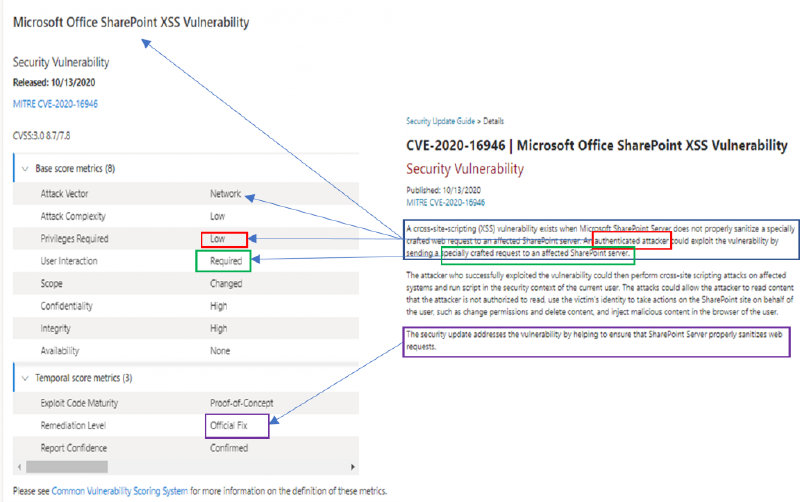Select the Attack Complexity row label
The height and width of the screenshot is (502, 800).
tap(73, 216)
